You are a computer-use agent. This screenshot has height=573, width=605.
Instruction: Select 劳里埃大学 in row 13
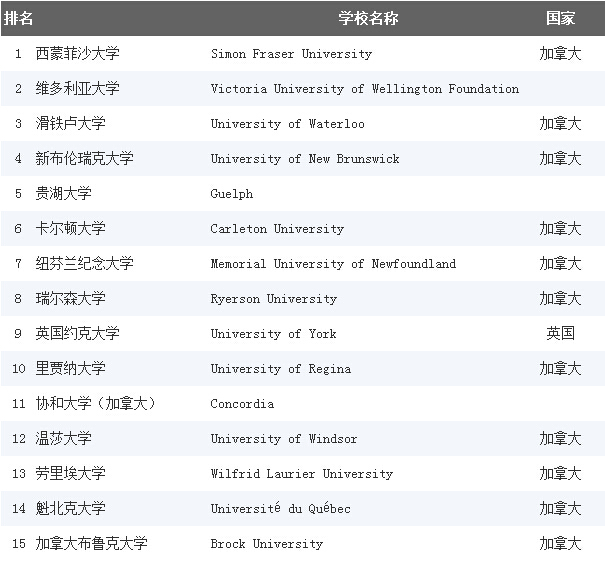[71, 473]
